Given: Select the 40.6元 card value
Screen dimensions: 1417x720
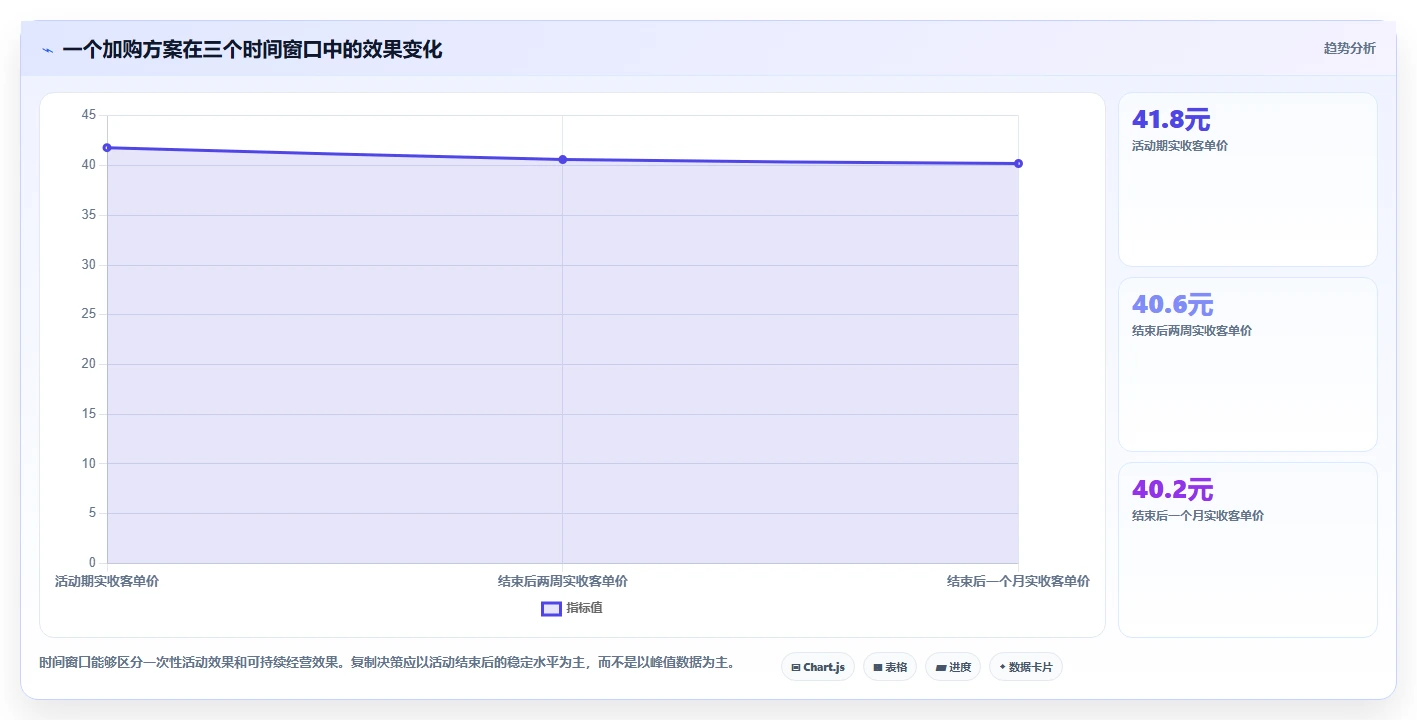Looking at the screenshot, I should (1173, 305).
